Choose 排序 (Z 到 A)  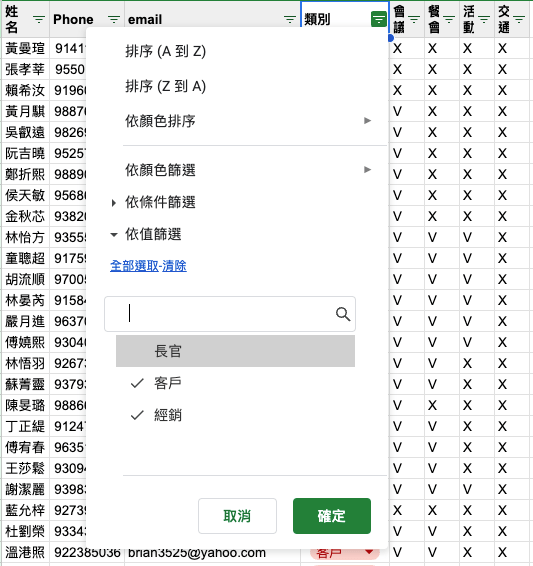(166, 86)
